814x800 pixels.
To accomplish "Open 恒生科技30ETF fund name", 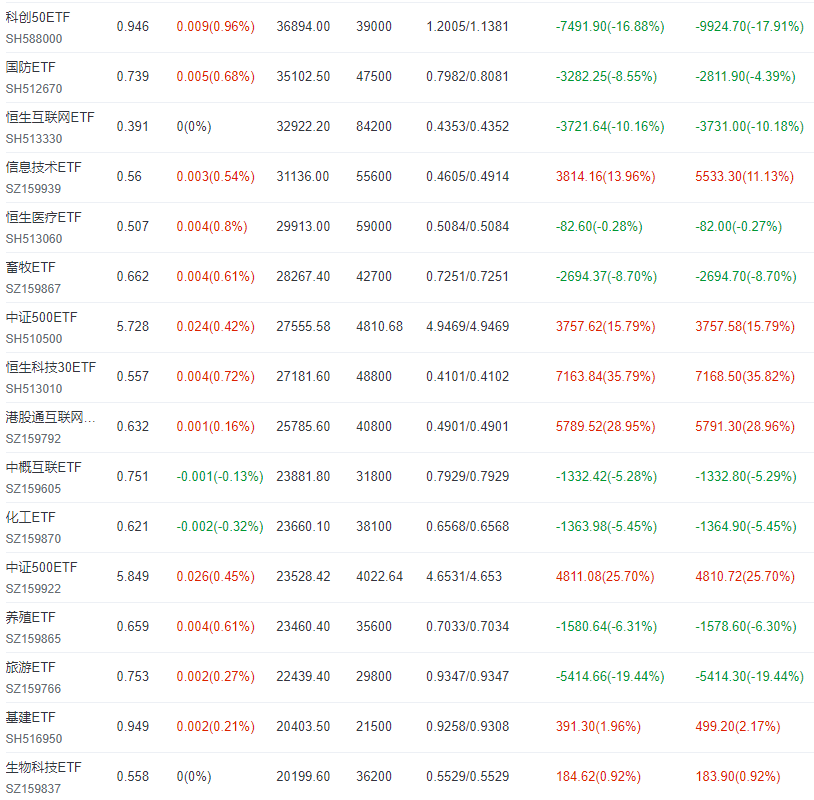I will point(50,367).
